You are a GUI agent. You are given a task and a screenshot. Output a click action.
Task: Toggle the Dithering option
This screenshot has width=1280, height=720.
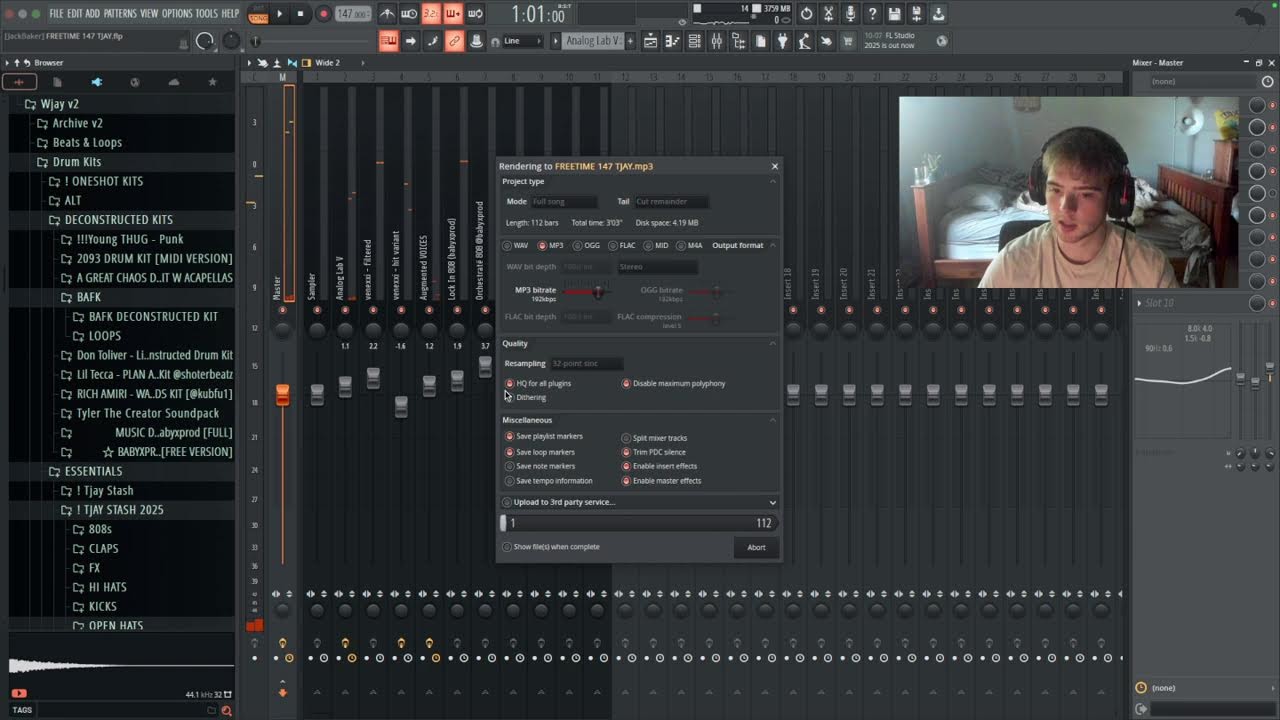(x=526, y=397)
